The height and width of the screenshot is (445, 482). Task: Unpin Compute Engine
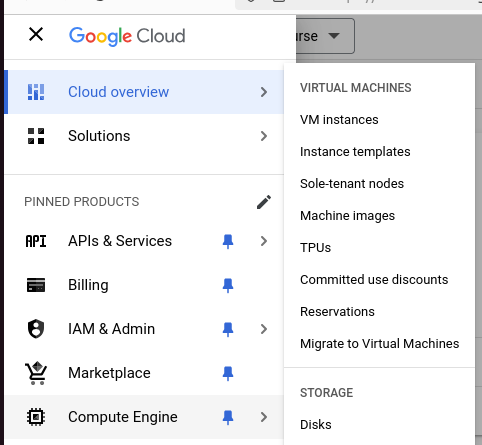[228, 417]
